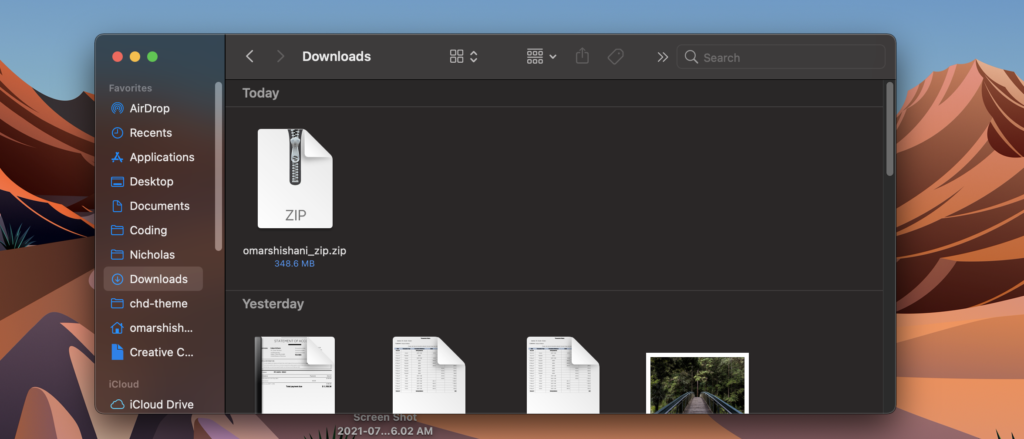Click the Downloads arrow icon

118,279
